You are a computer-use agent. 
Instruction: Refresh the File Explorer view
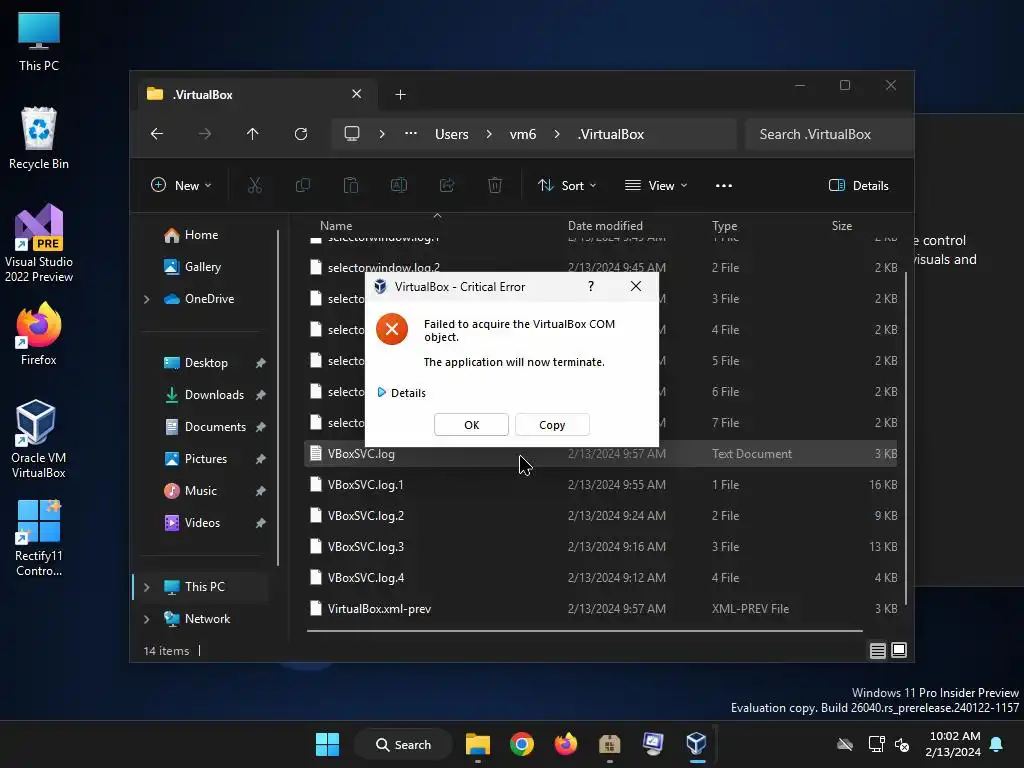tap(301, 134)
